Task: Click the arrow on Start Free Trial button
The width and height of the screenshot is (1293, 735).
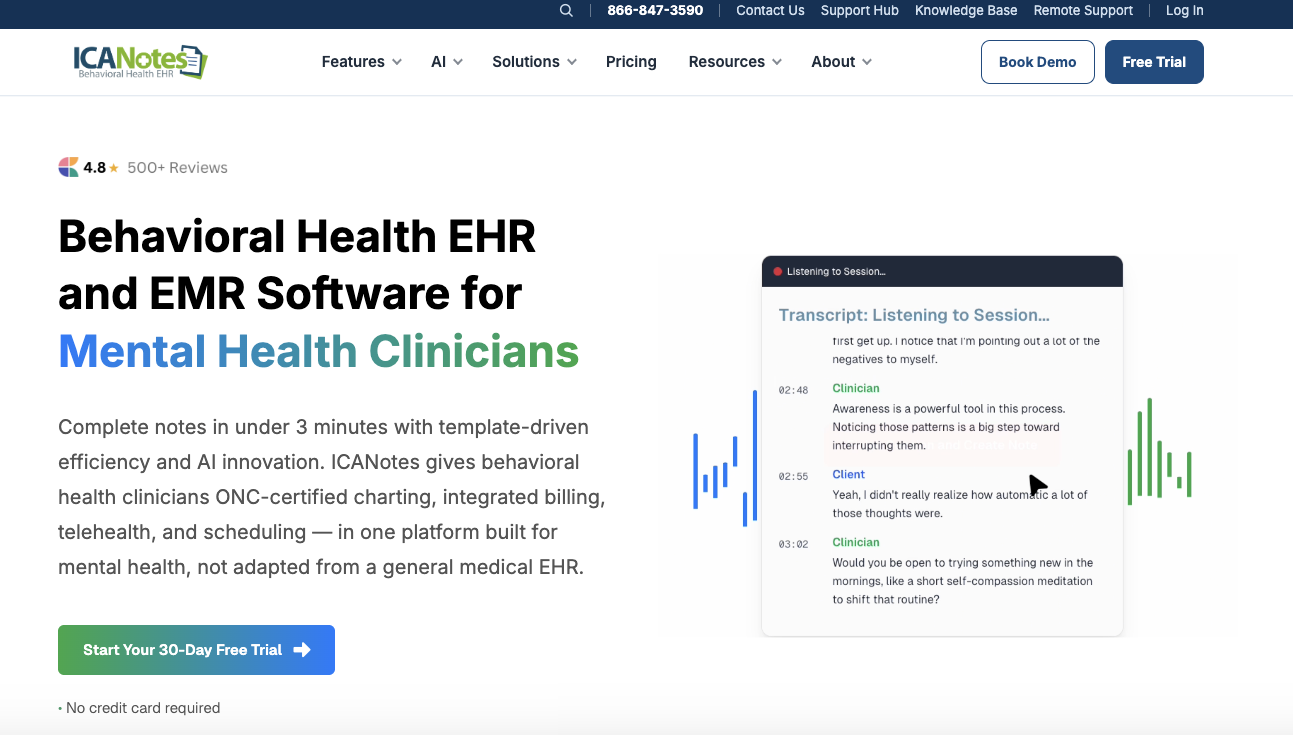Action: pos(302,650)
